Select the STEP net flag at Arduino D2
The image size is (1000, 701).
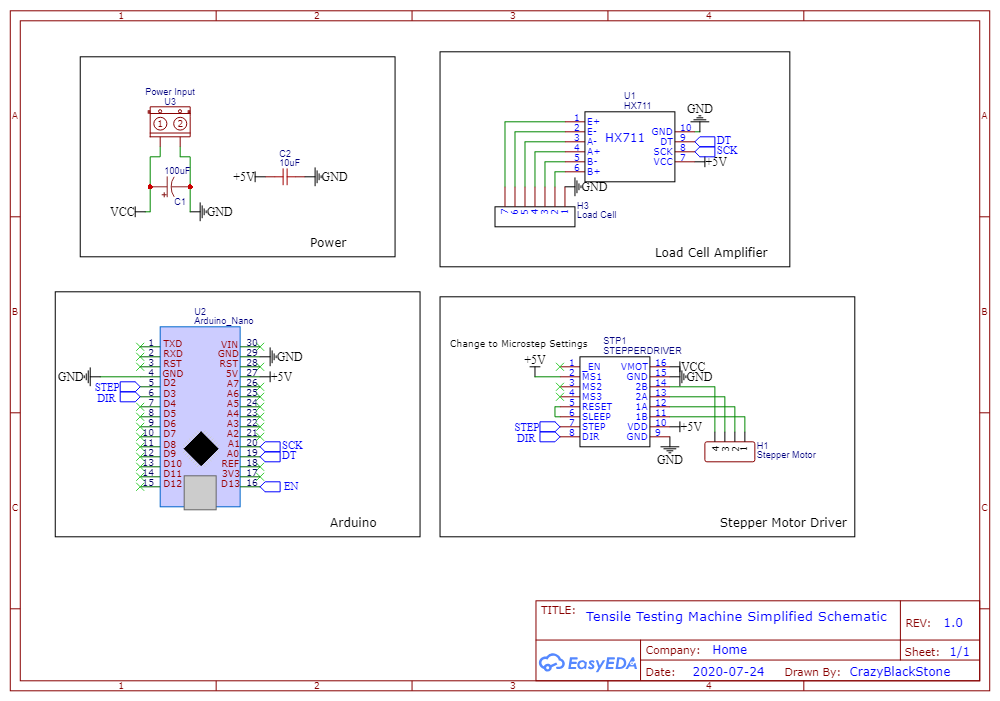117,387
